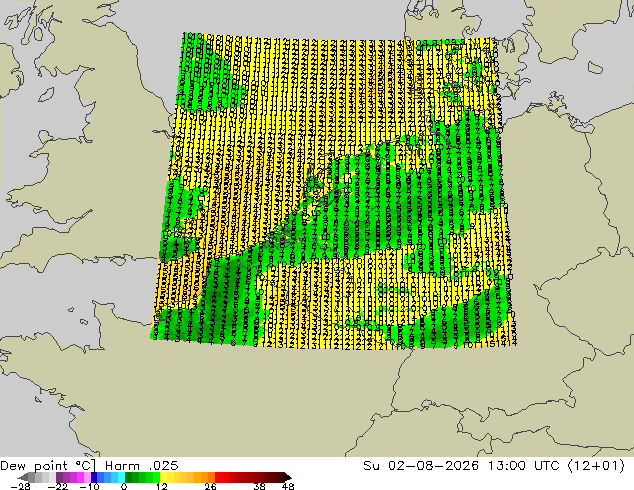Click the 'Su 02-08-2026' date text
Screen dimensions: 634x490
421,466
